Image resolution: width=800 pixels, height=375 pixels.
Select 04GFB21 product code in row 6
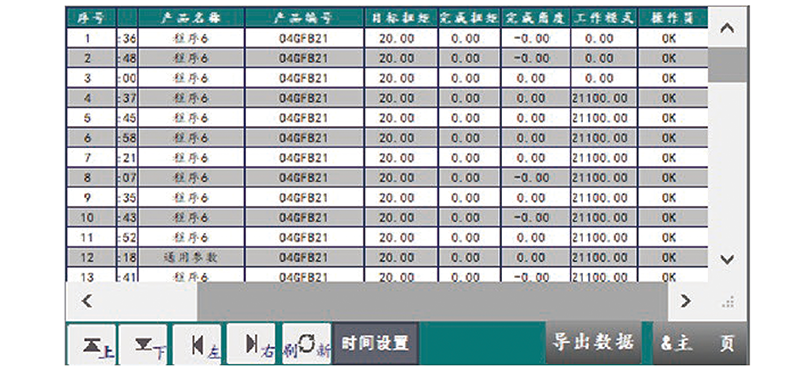pos(304,138)
